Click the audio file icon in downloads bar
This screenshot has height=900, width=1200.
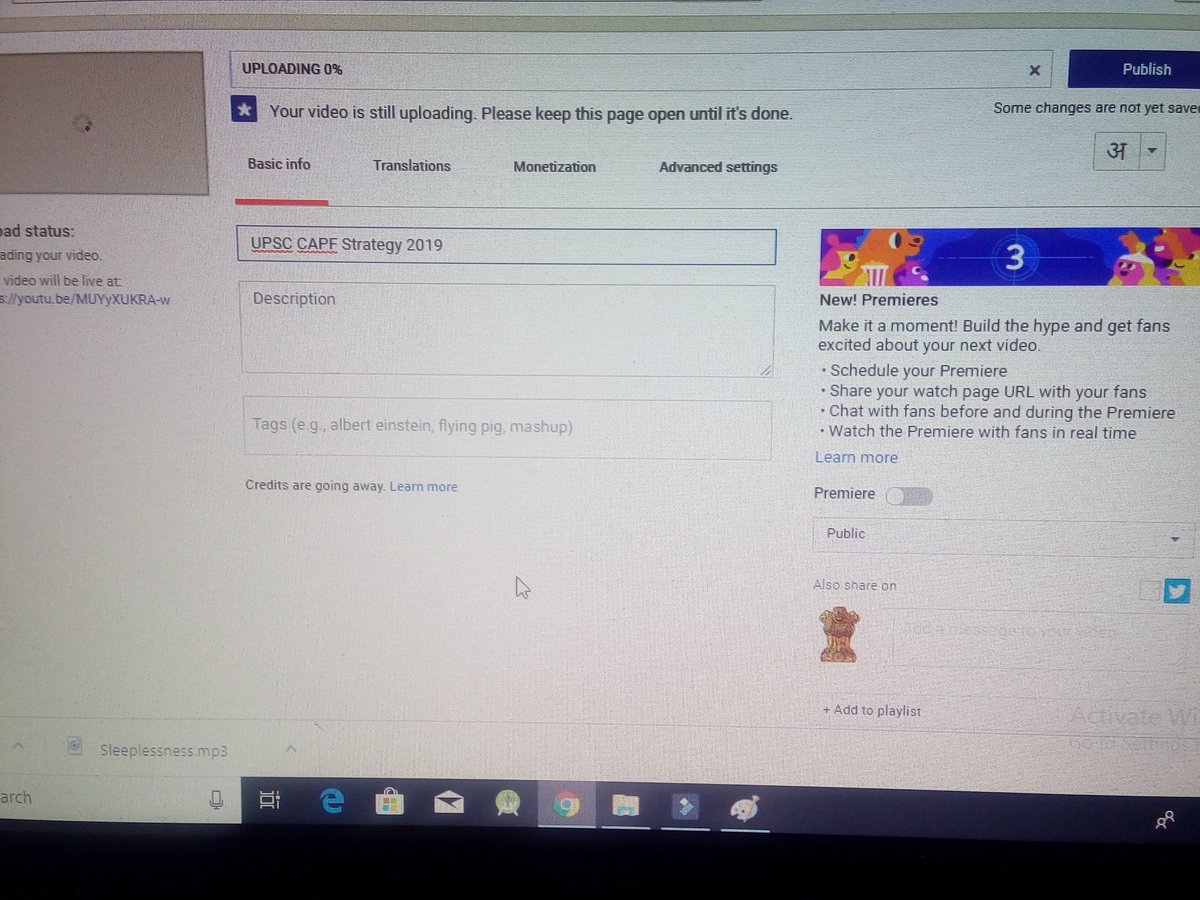coord(74,746)
